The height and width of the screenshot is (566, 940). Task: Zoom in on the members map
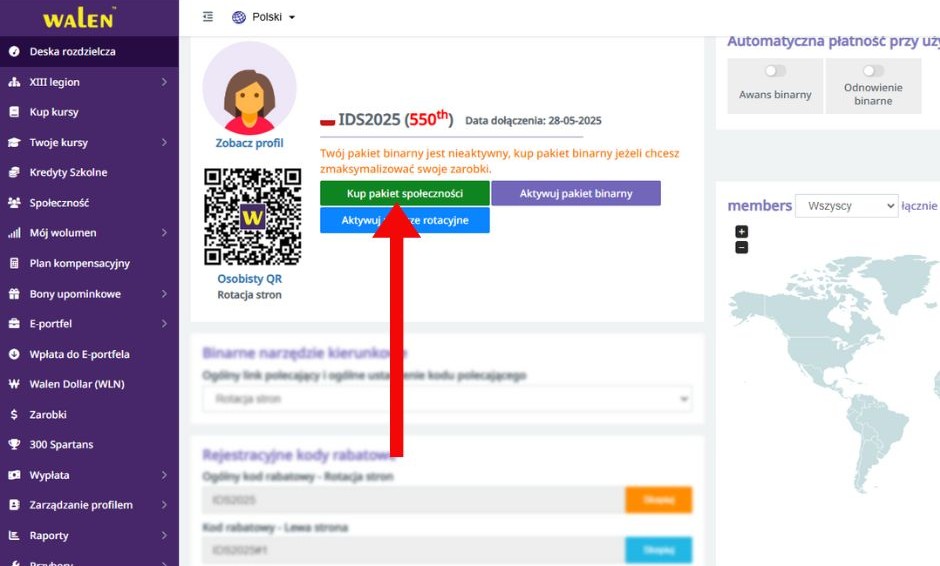point(741,232)
